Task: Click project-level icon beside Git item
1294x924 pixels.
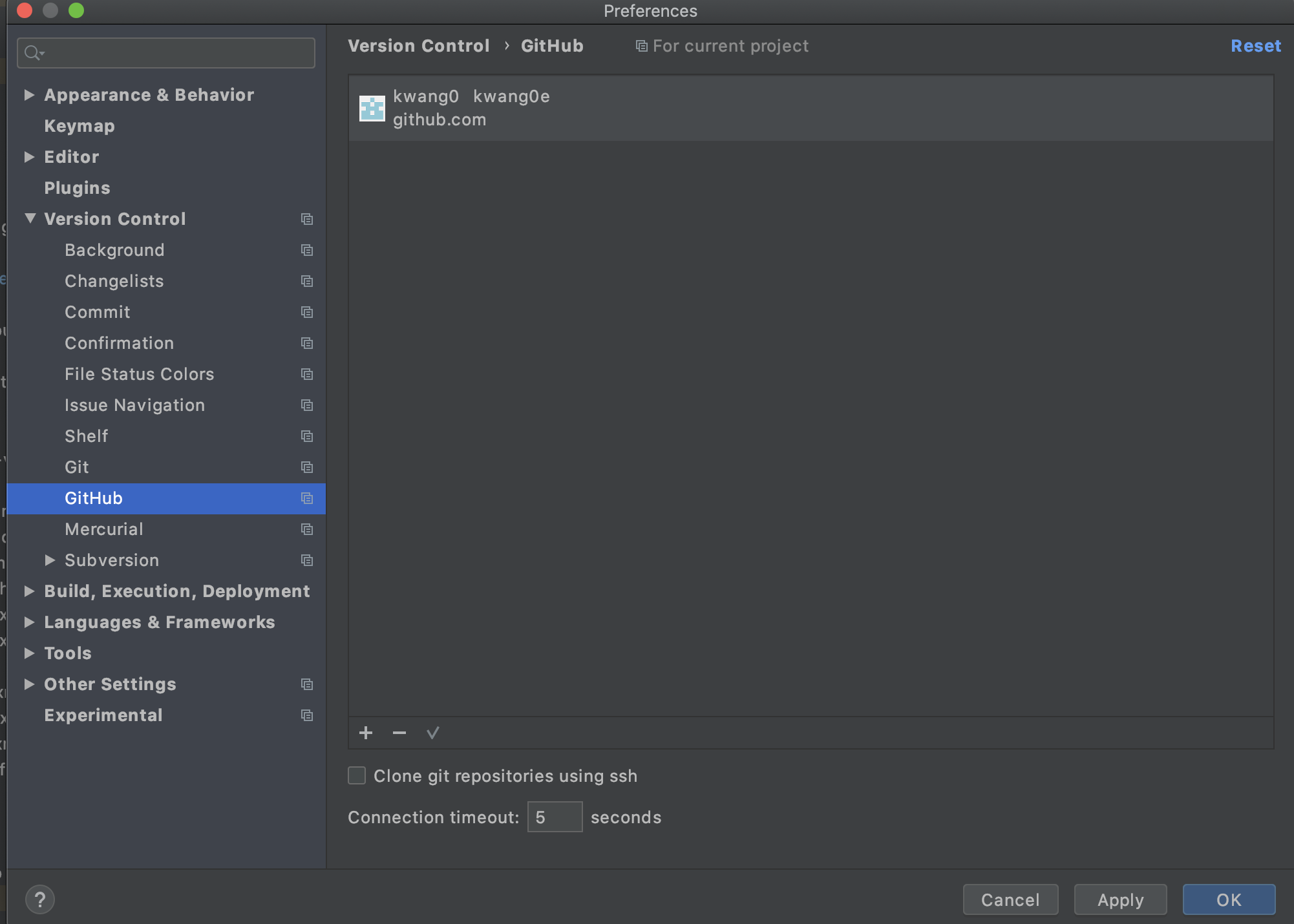Action: (x=307, y=467)
